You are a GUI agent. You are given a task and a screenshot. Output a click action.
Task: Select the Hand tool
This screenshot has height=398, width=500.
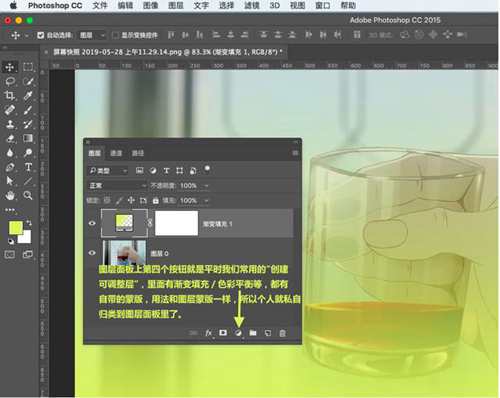(x=10, y=195)
